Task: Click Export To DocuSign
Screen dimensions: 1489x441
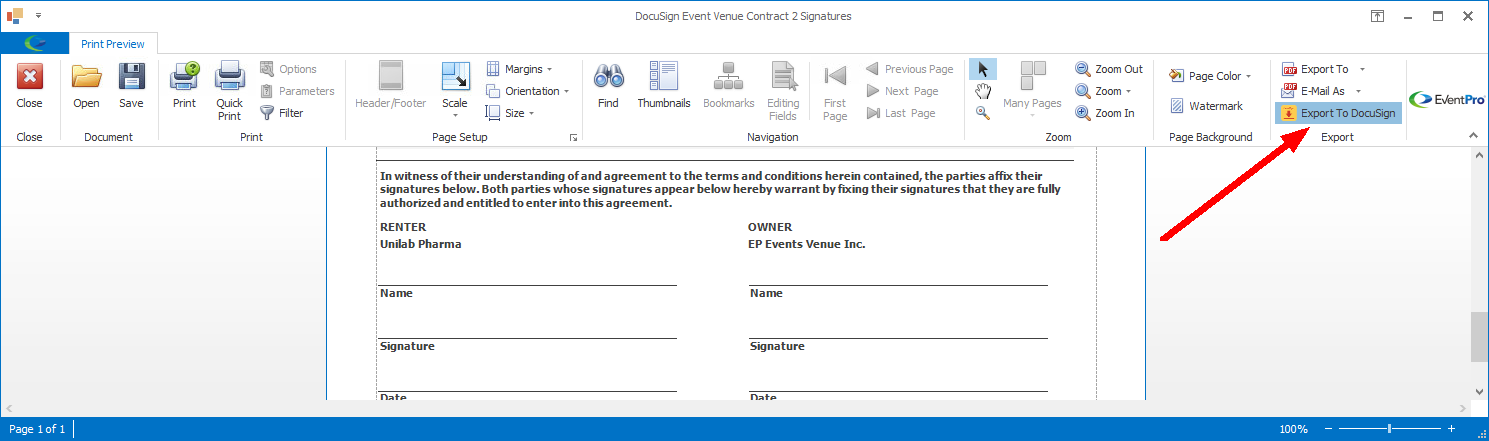Action: 1338,113
